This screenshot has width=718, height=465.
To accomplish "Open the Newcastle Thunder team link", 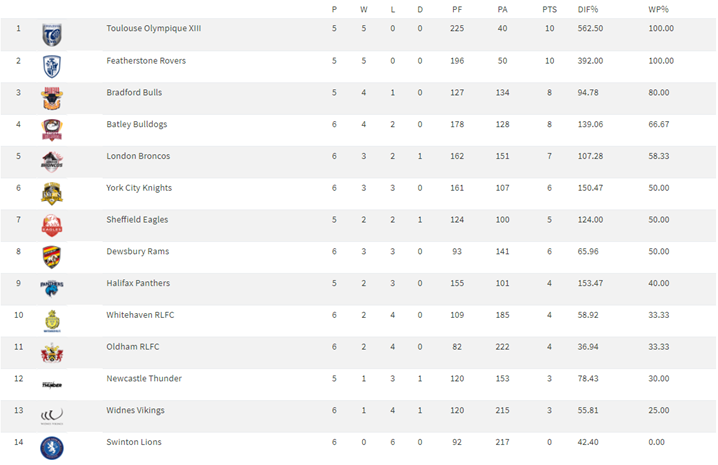I will [x=141, y=379].
